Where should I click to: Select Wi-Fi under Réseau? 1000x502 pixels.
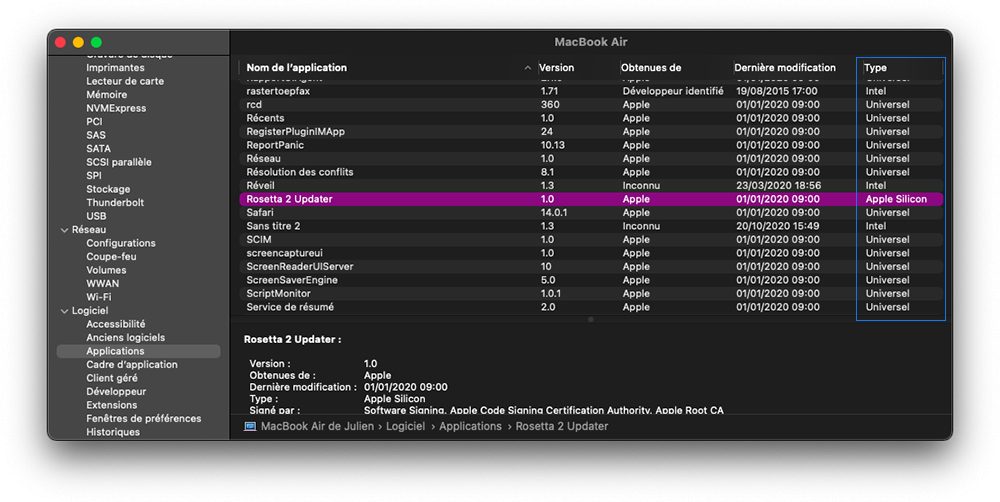(98, 297)
